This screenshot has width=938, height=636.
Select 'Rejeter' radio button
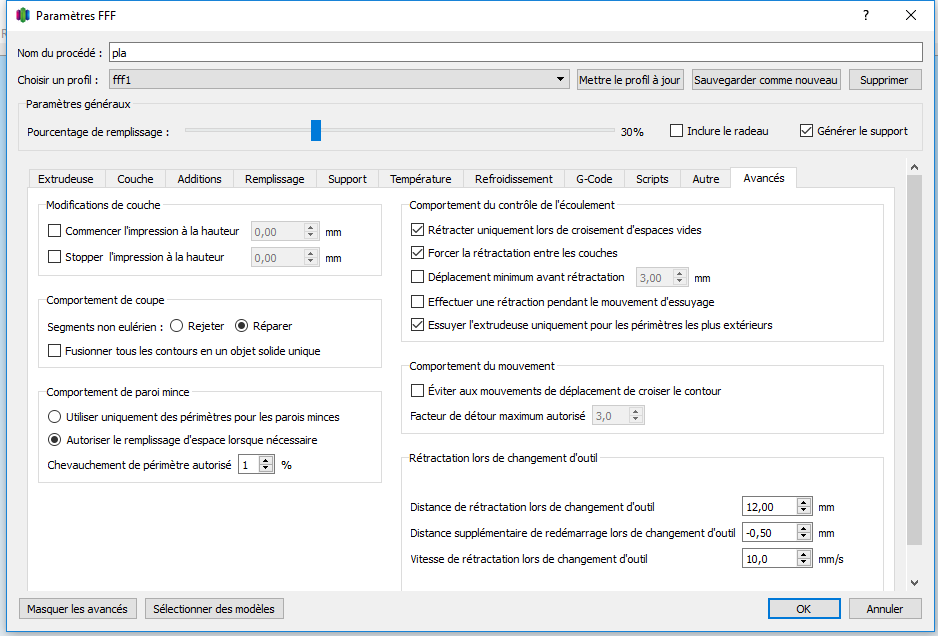point(176,326)
